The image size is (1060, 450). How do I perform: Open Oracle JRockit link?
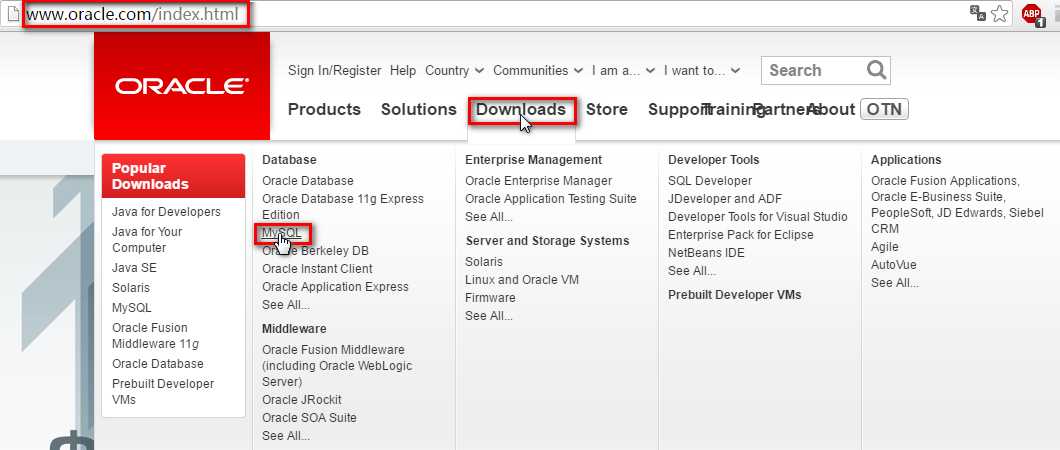click(x=302, y=399)
